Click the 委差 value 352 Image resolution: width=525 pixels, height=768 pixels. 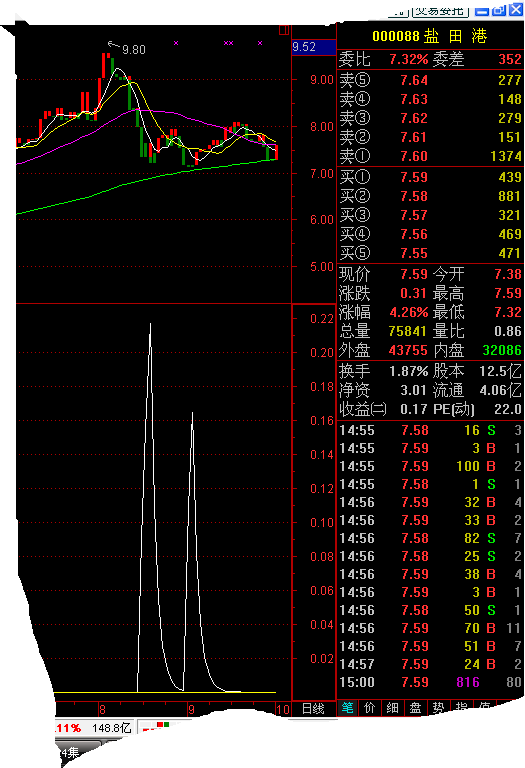click(509, 60)
